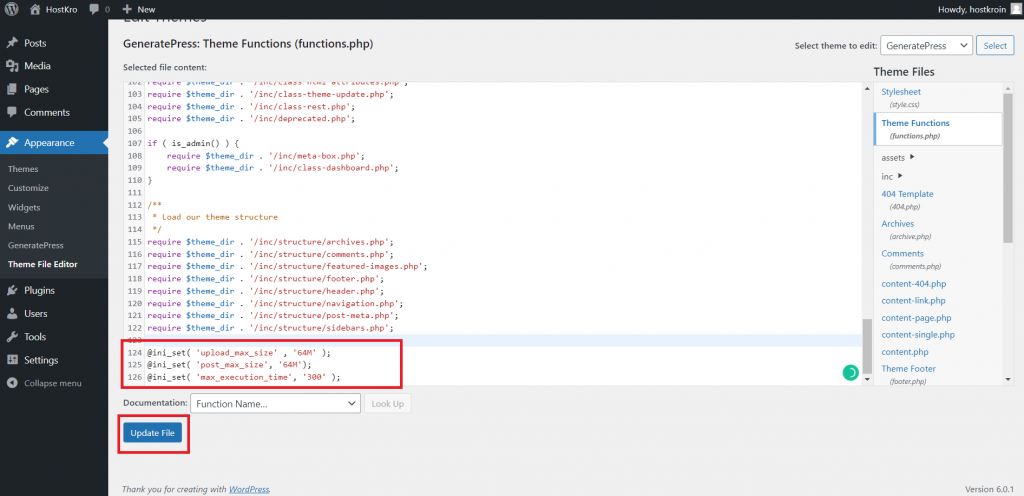Open content-404.php file
The height and width of the screenshot is (496, 1024).
tap(914, 284)
